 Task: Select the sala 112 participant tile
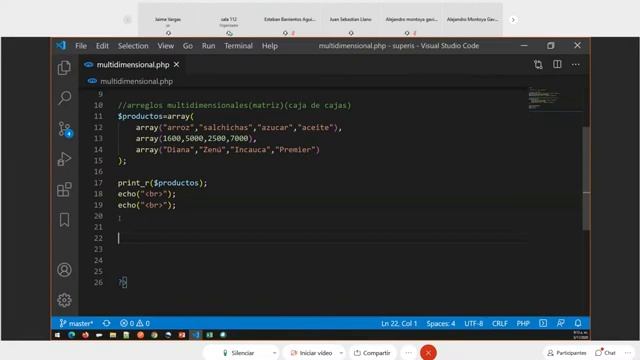click(x=229, y=20)
